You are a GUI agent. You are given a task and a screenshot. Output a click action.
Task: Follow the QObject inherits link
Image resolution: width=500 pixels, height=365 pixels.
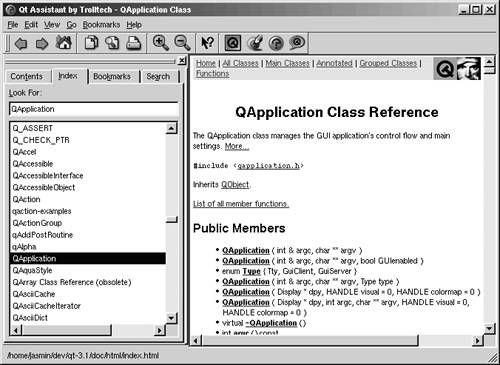(x=235, y=184)
